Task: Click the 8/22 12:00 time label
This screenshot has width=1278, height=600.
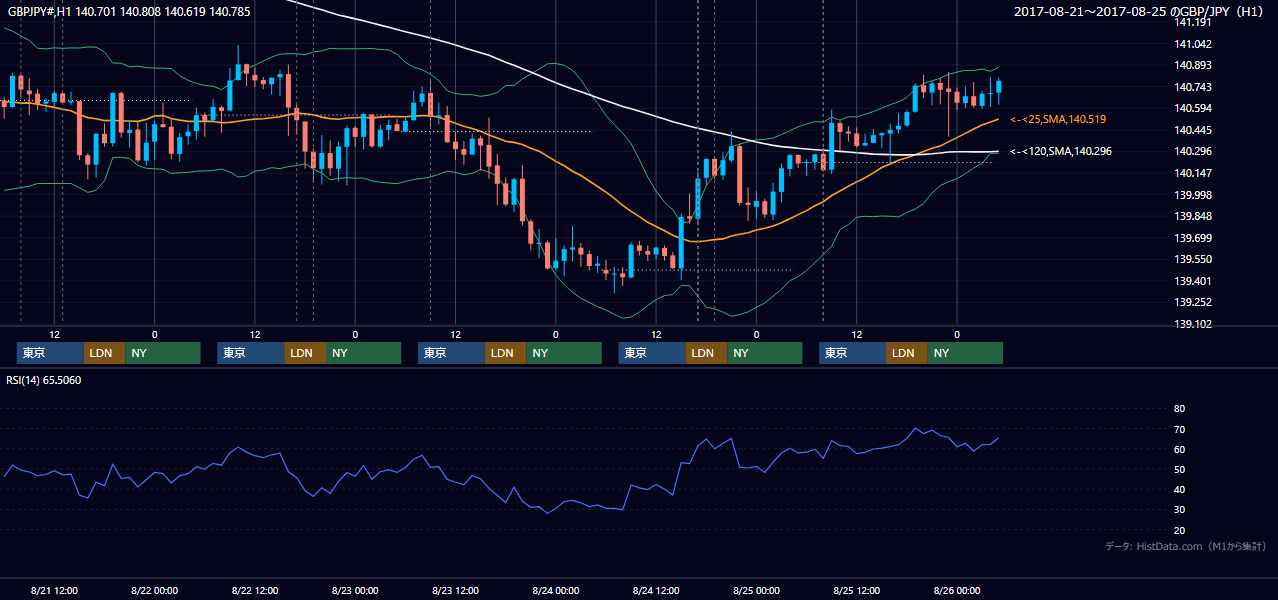Action: [x=255, y=590]
